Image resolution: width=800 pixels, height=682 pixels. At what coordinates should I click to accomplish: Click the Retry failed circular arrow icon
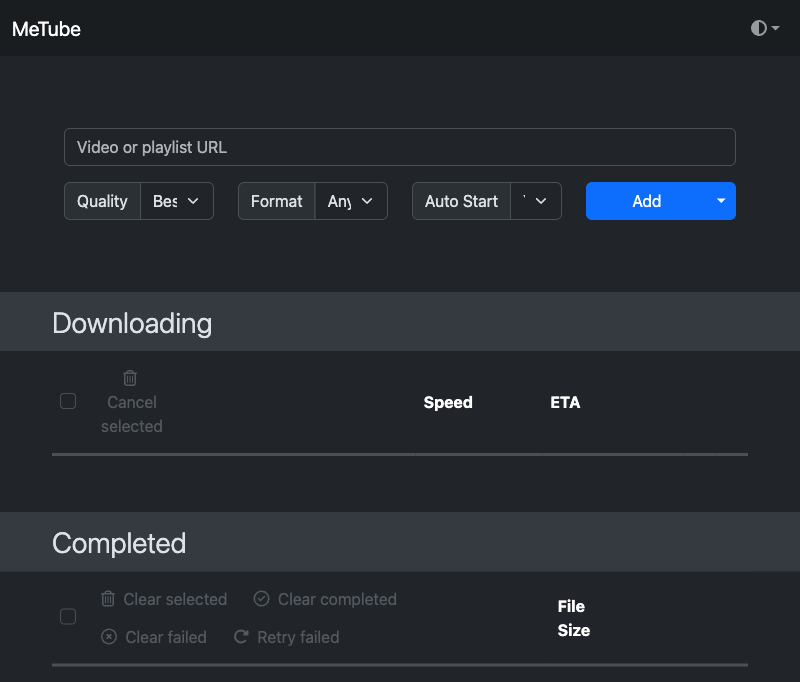pyautogui.click(x=241, y=637)
